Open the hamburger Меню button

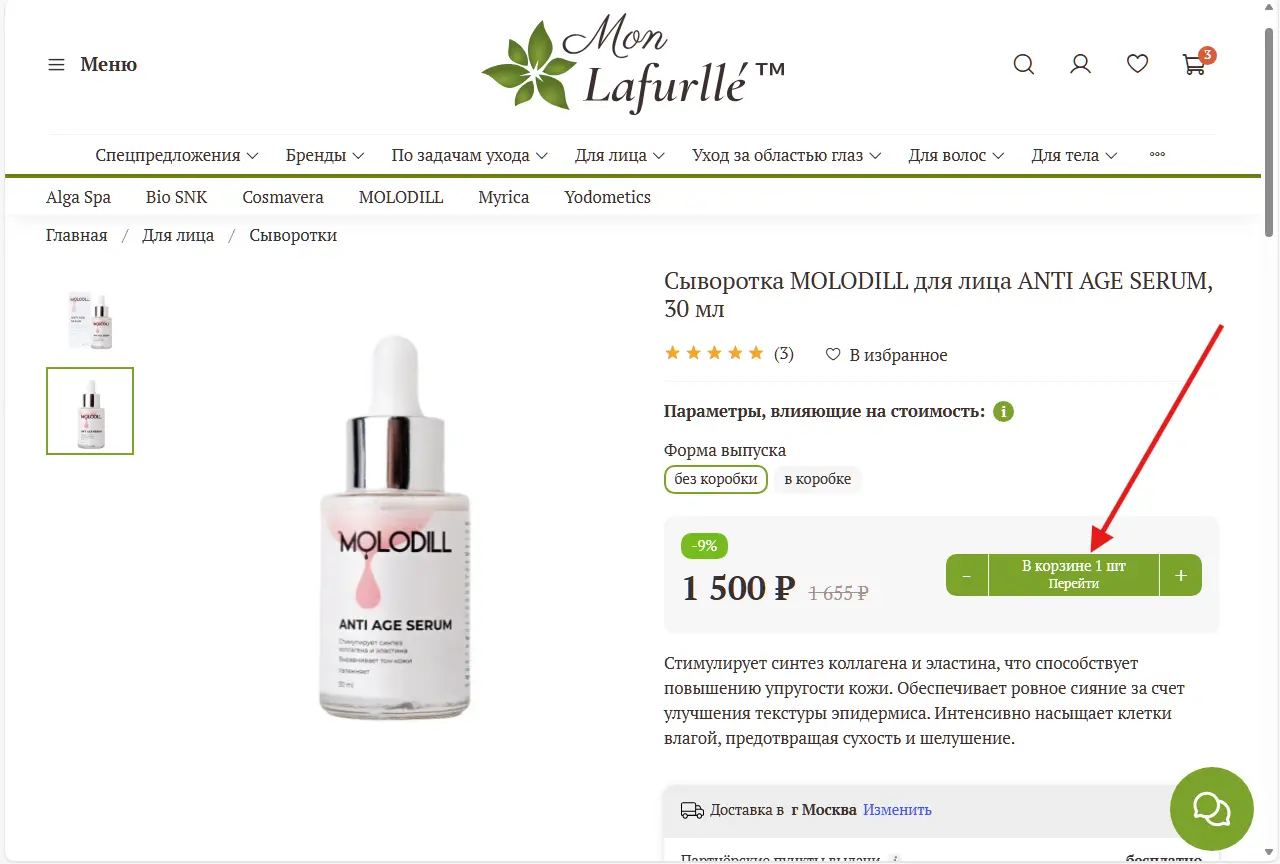tap(92, 65)
